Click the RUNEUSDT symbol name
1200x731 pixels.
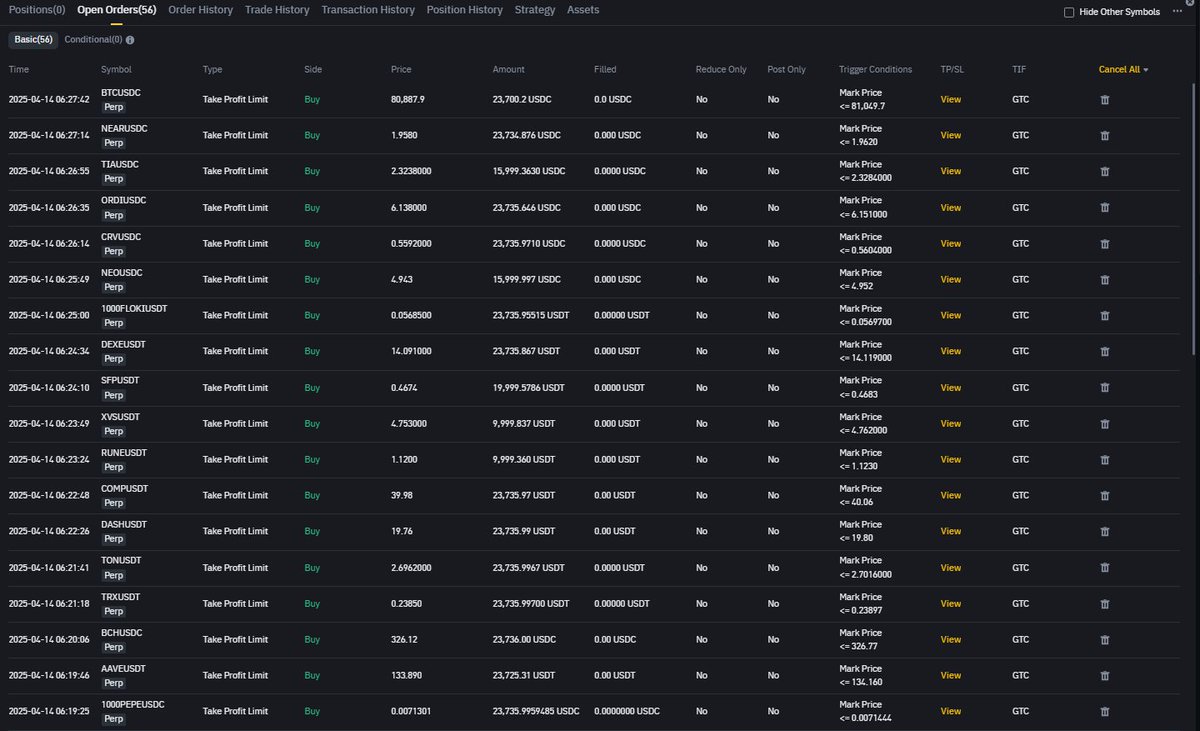tap(124, 452)
